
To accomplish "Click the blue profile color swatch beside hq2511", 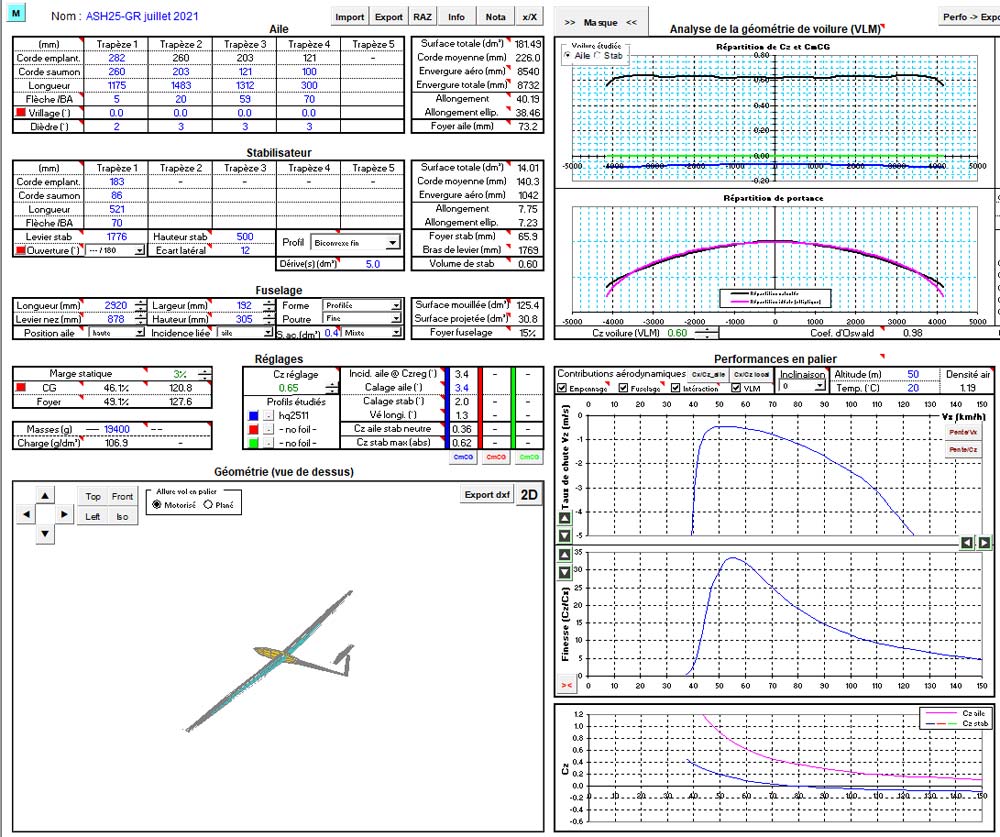I will [253, 415].
